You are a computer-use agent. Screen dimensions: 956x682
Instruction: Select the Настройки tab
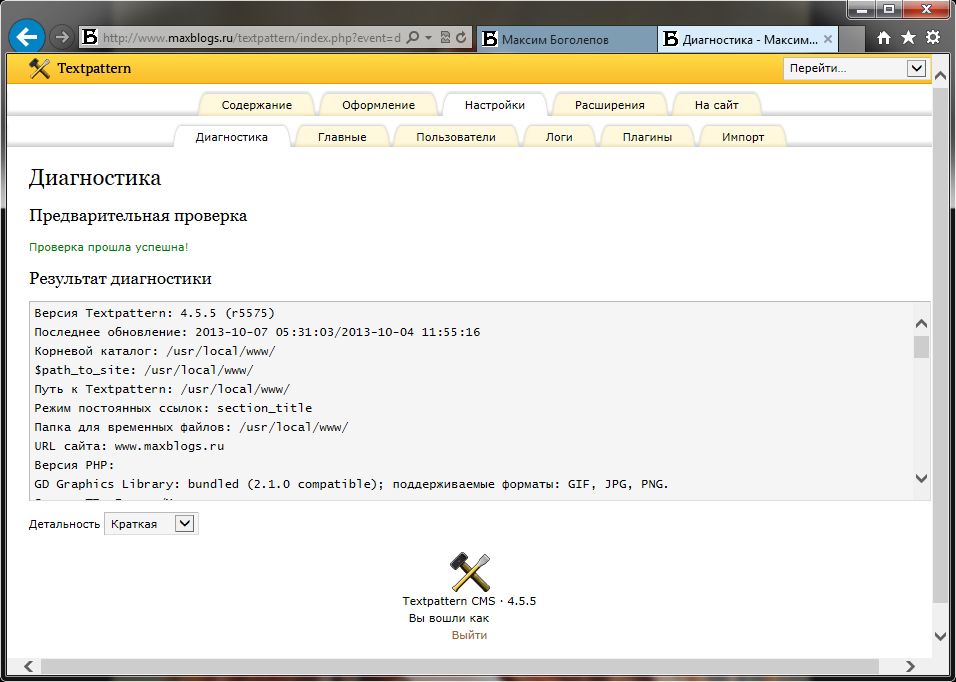[x=494, y=105]
